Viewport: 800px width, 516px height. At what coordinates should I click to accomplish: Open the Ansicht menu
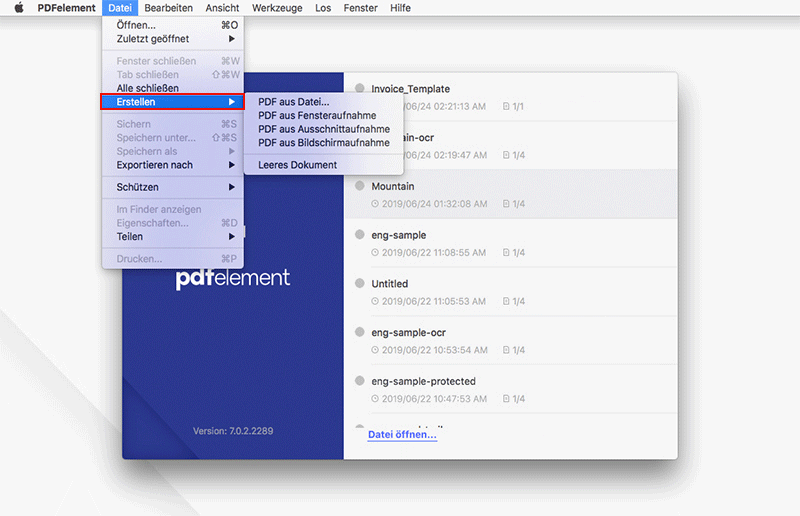(222, 8)
